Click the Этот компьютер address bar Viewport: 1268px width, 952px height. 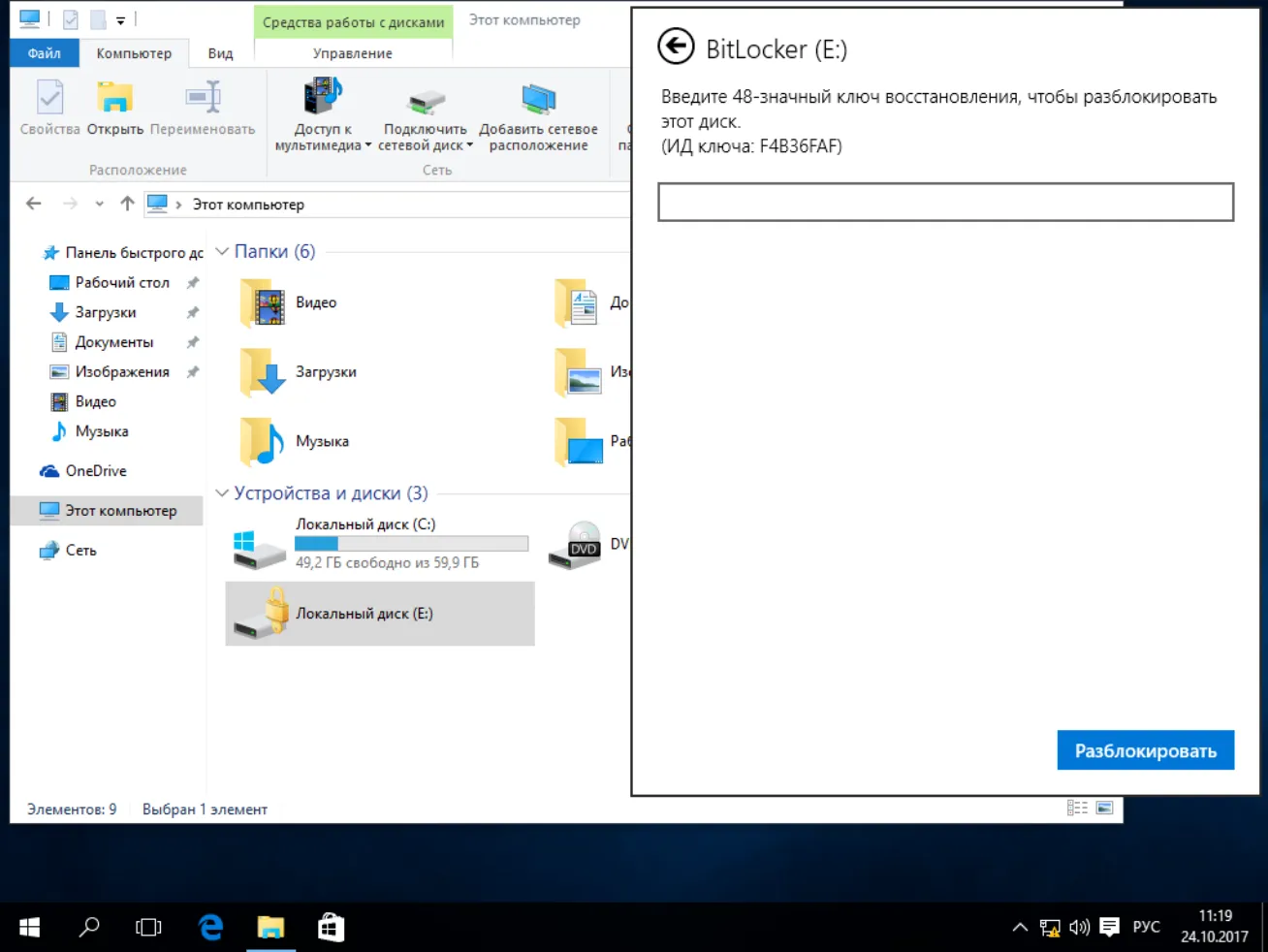pyautogui.click(x=388, y=204)
